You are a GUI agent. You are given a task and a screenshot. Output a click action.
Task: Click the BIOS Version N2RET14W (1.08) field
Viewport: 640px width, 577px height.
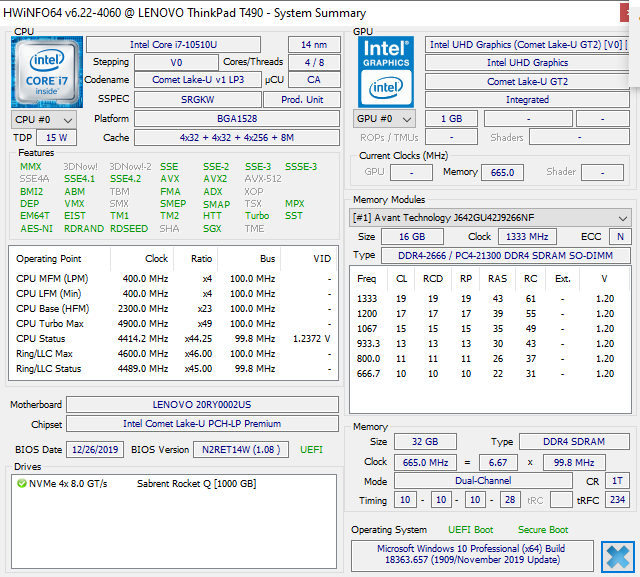point(241,450)
